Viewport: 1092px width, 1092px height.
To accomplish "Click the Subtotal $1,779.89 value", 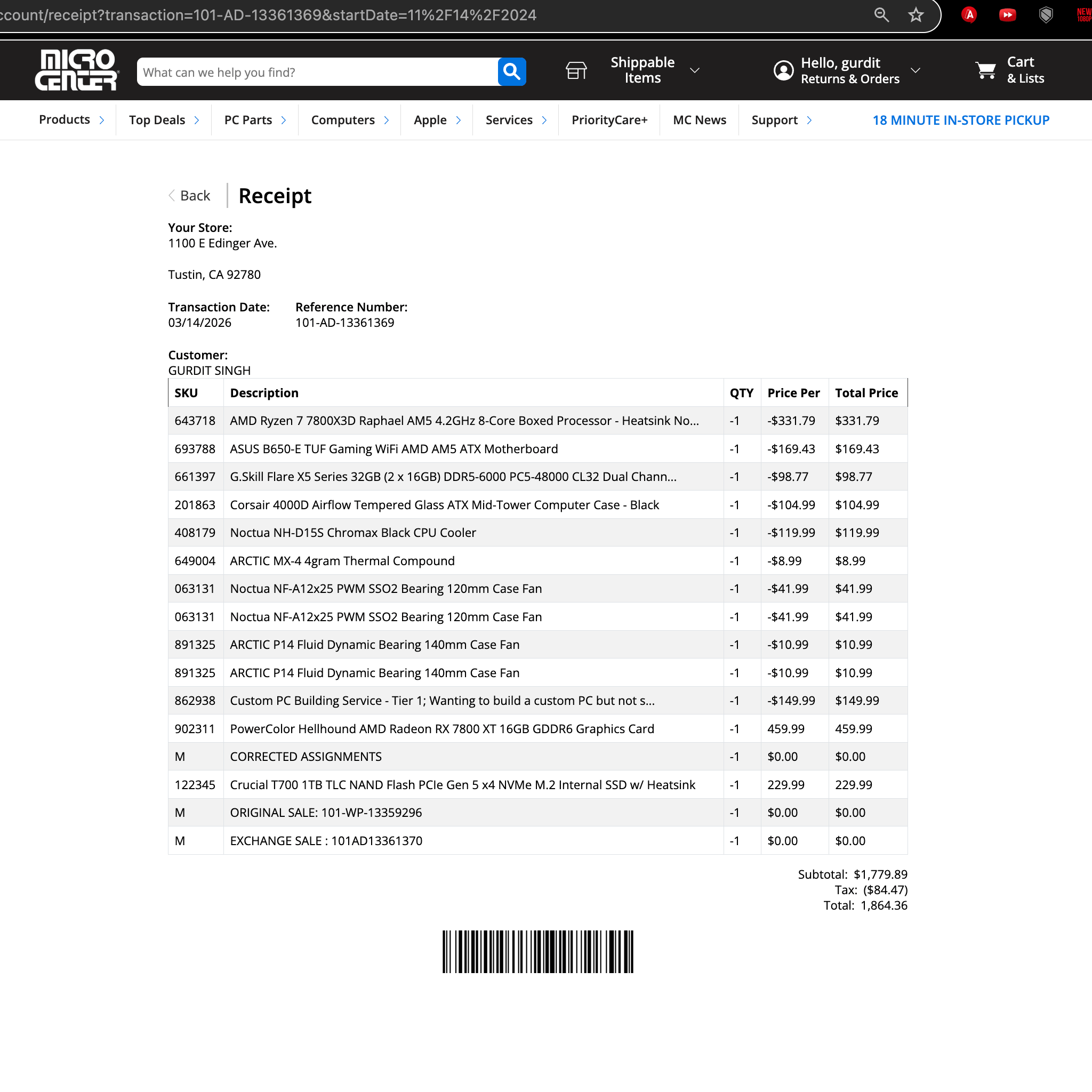I will coord(881,874).
